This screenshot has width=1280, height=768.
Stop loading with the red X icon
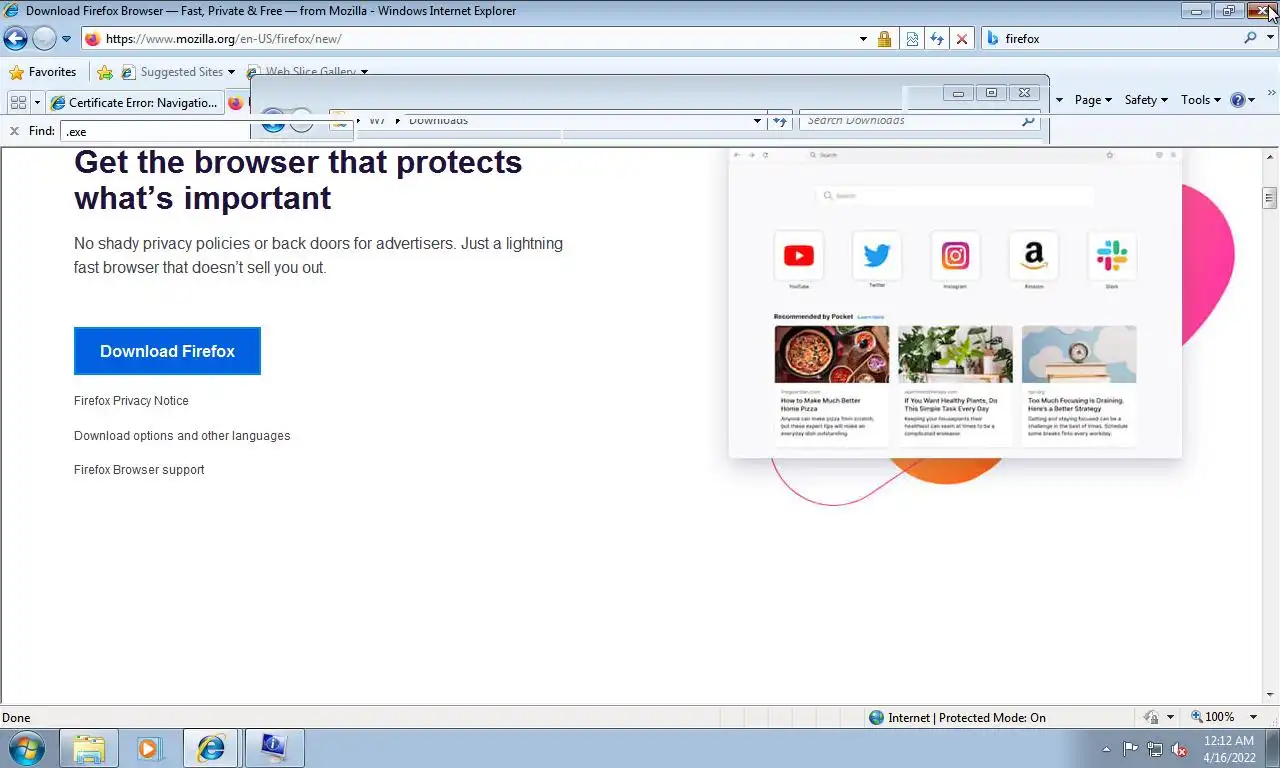pos(962,39)
